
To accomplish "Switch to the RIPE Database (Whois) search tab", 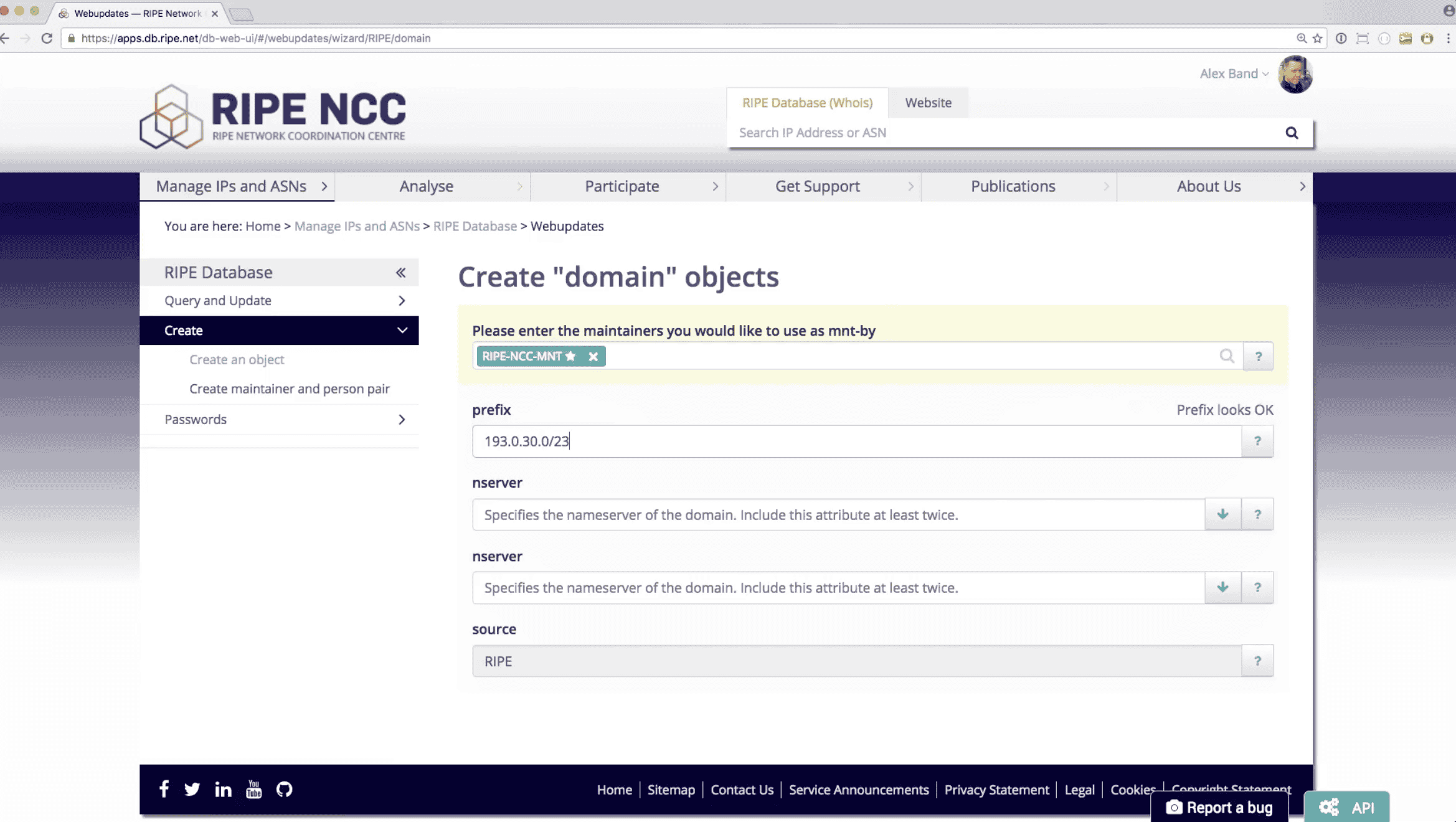I will [x=807, y=103].
